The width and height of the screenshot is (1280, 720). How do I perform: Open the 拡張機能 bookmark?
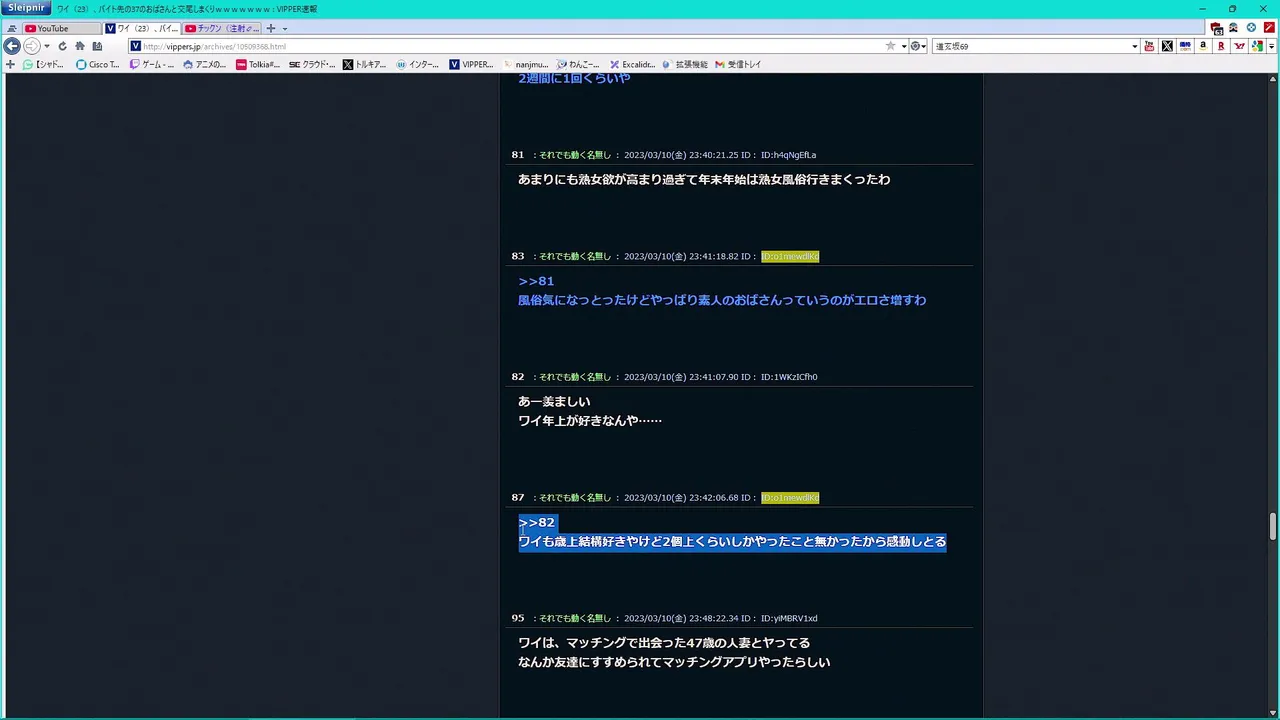tap(685, 64)
